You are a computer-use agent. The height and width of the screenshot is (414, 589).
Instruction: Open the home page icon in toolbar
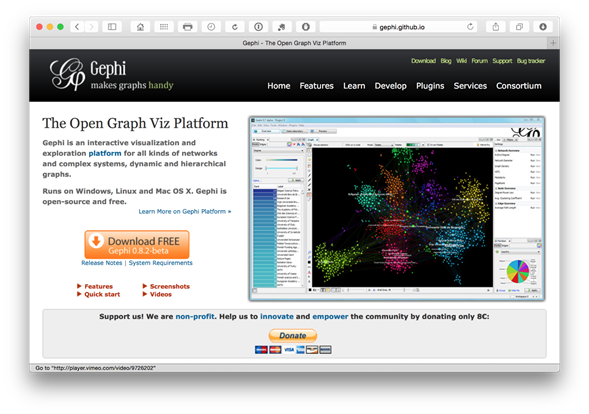(x=140, y=27)
